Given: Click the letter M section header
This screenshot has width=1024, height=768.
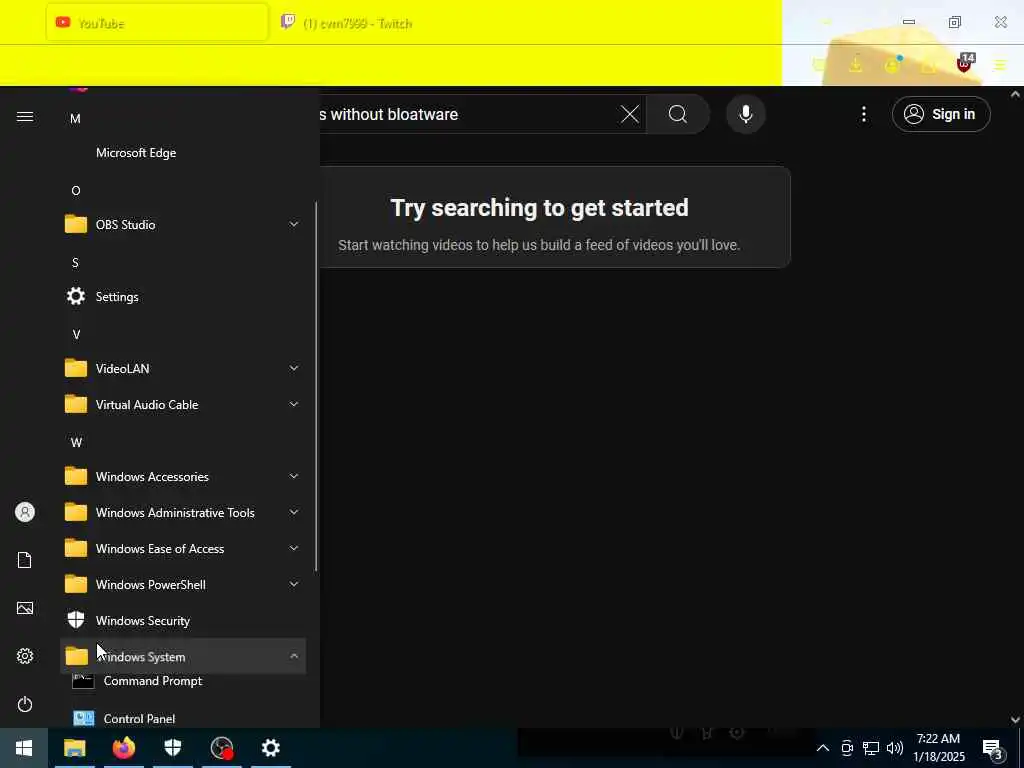Looking at the screenshot, I should pos(75,119).
